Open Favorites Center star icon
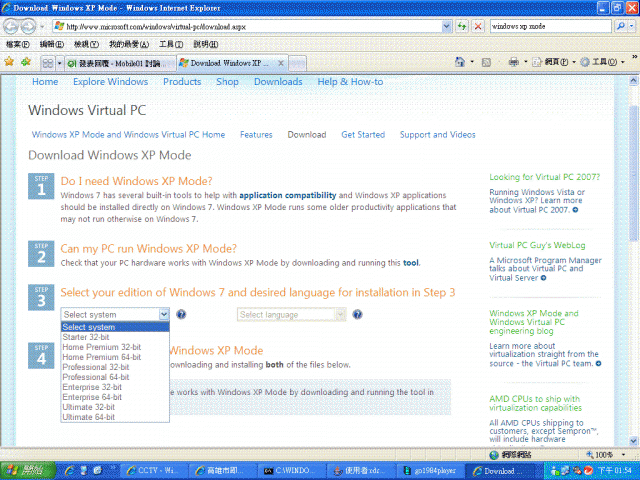Viewport: 640px width, 480px height. pos(9,62)
